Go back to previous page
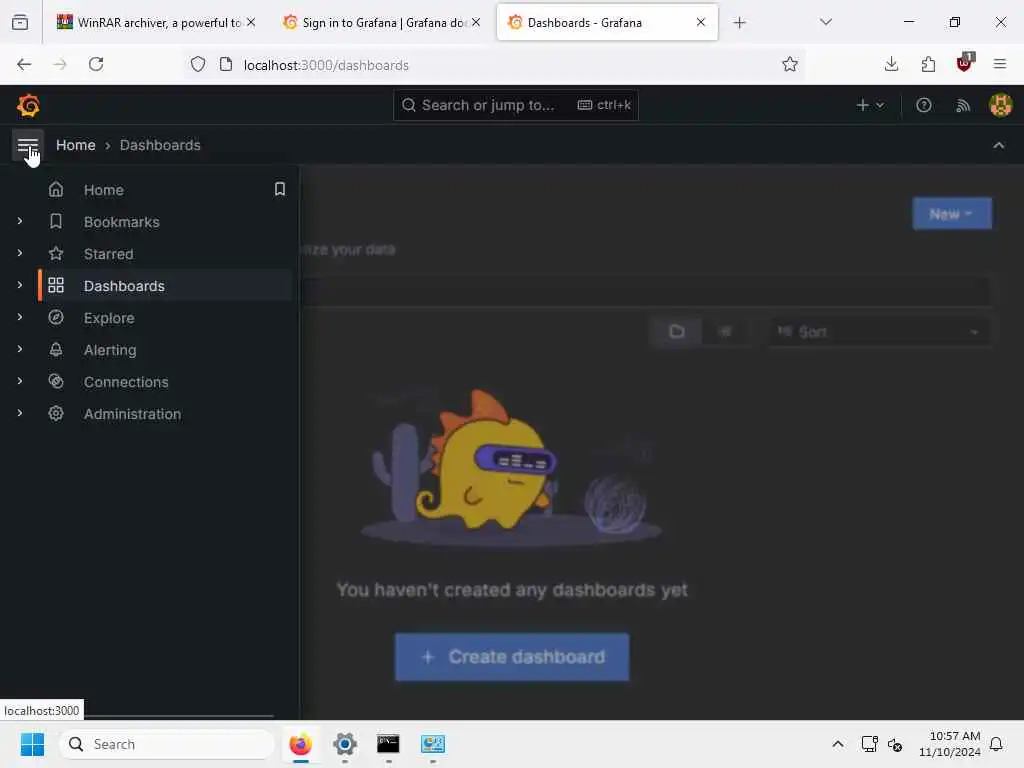Screen dimensions: 1024x768 (24, 64)
